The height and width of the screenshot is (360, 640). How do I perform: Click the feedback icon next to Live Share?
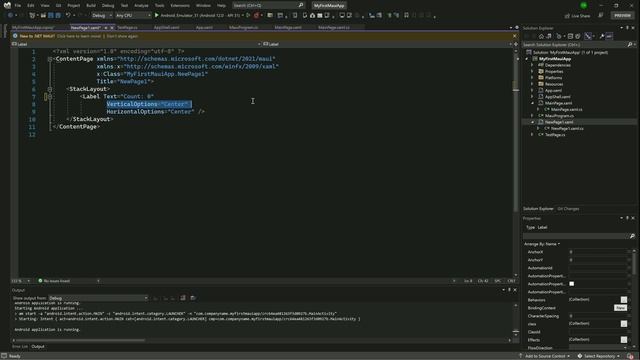(x=600, y=16)
